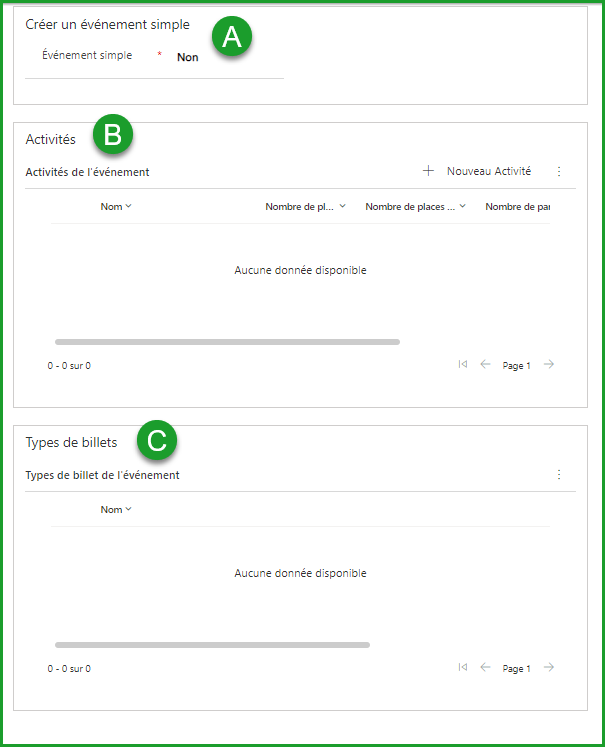
Task: Click the Activités grid horizontal scrollbar
Action: click(x=227, y=342)
